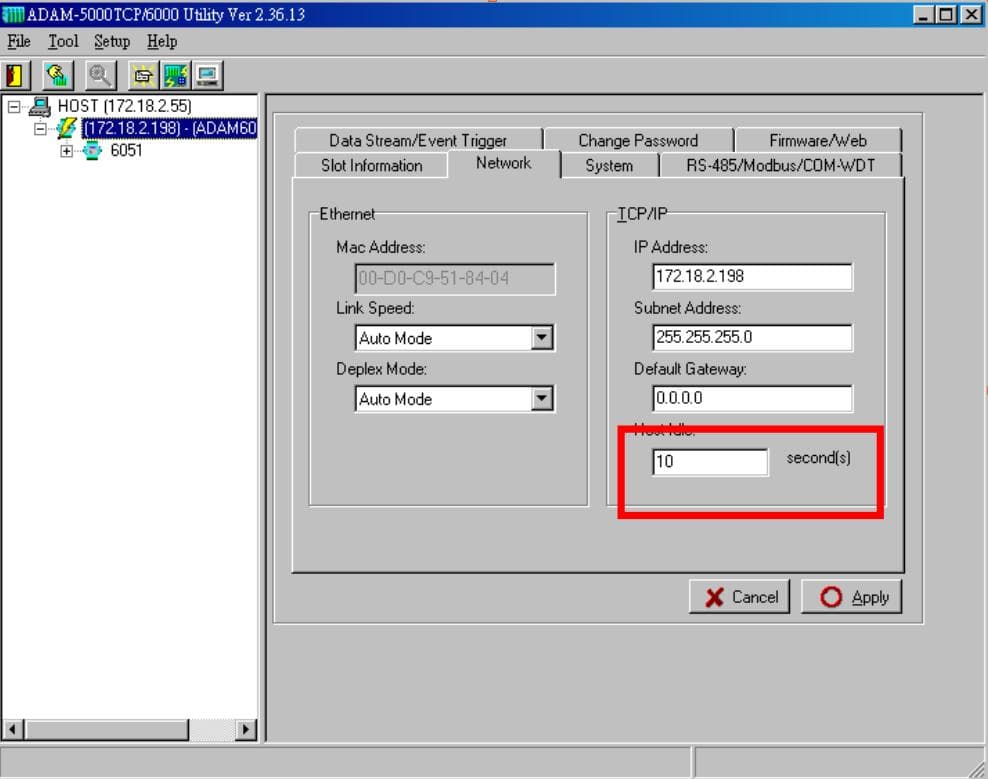Select the Network tab
Image resolution: width=988 pixels, height=779 pixels.
coord(503,163)
